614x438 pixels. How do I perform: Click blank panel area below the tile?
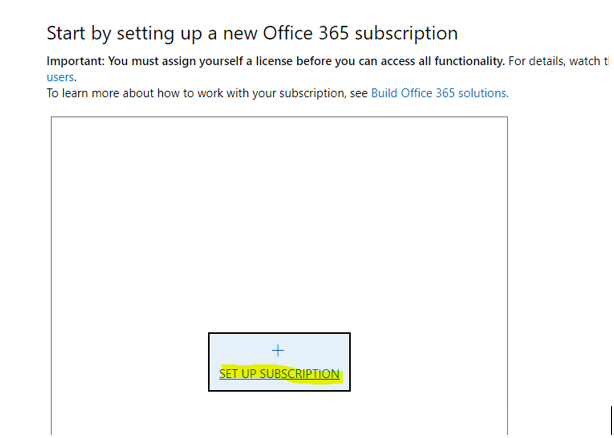279,415
